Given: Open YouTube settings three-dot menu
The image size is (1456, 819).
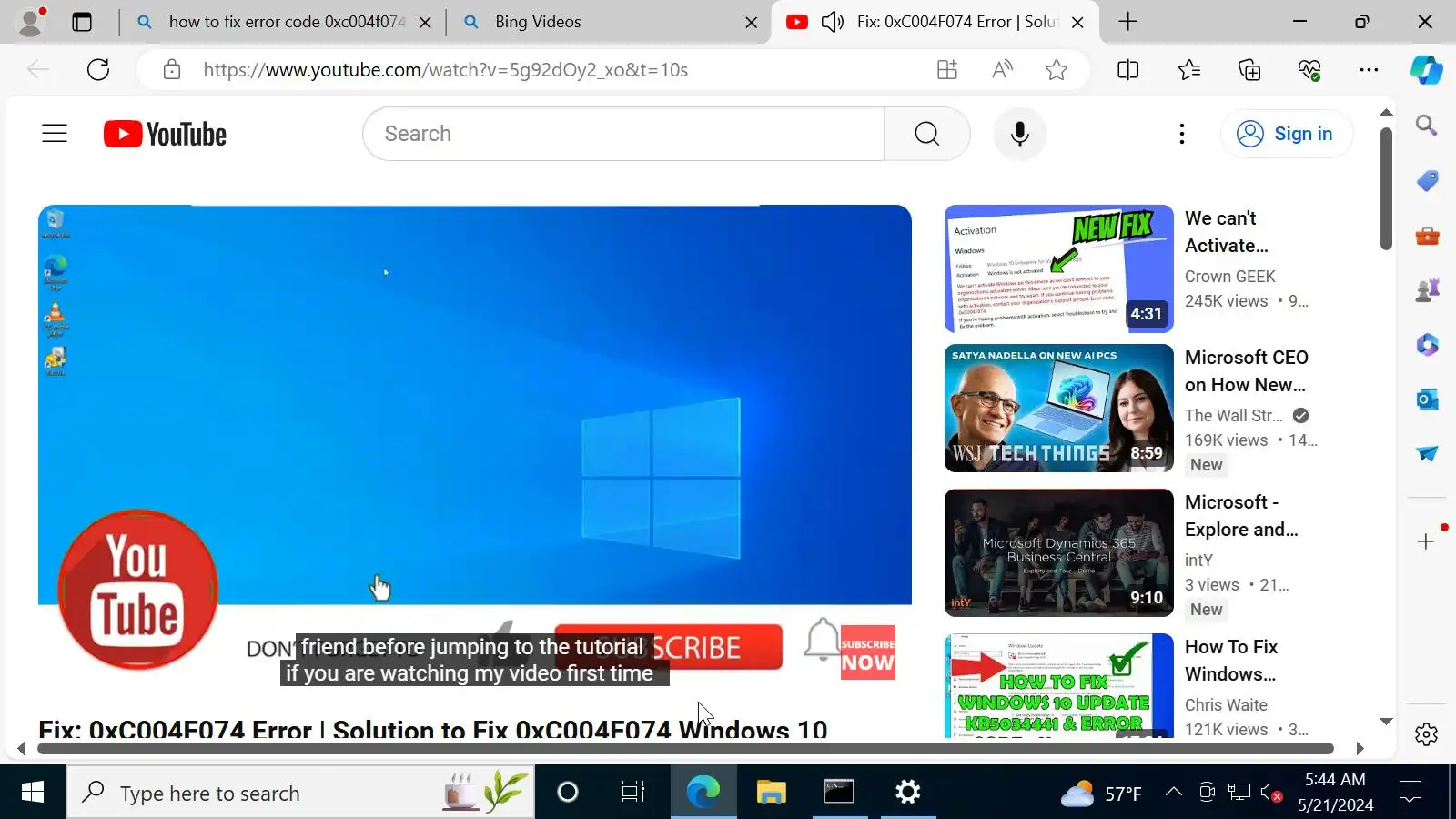Looking at the screenshot, I should coord(1182,134).
